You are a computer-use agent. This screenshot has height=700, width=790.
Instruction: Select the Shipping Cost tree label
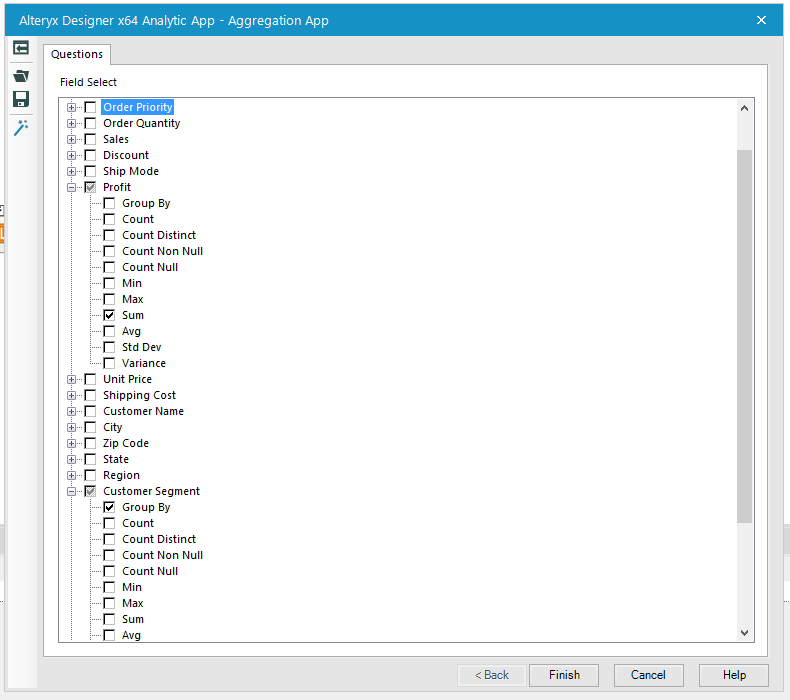[x=140, y=395]
